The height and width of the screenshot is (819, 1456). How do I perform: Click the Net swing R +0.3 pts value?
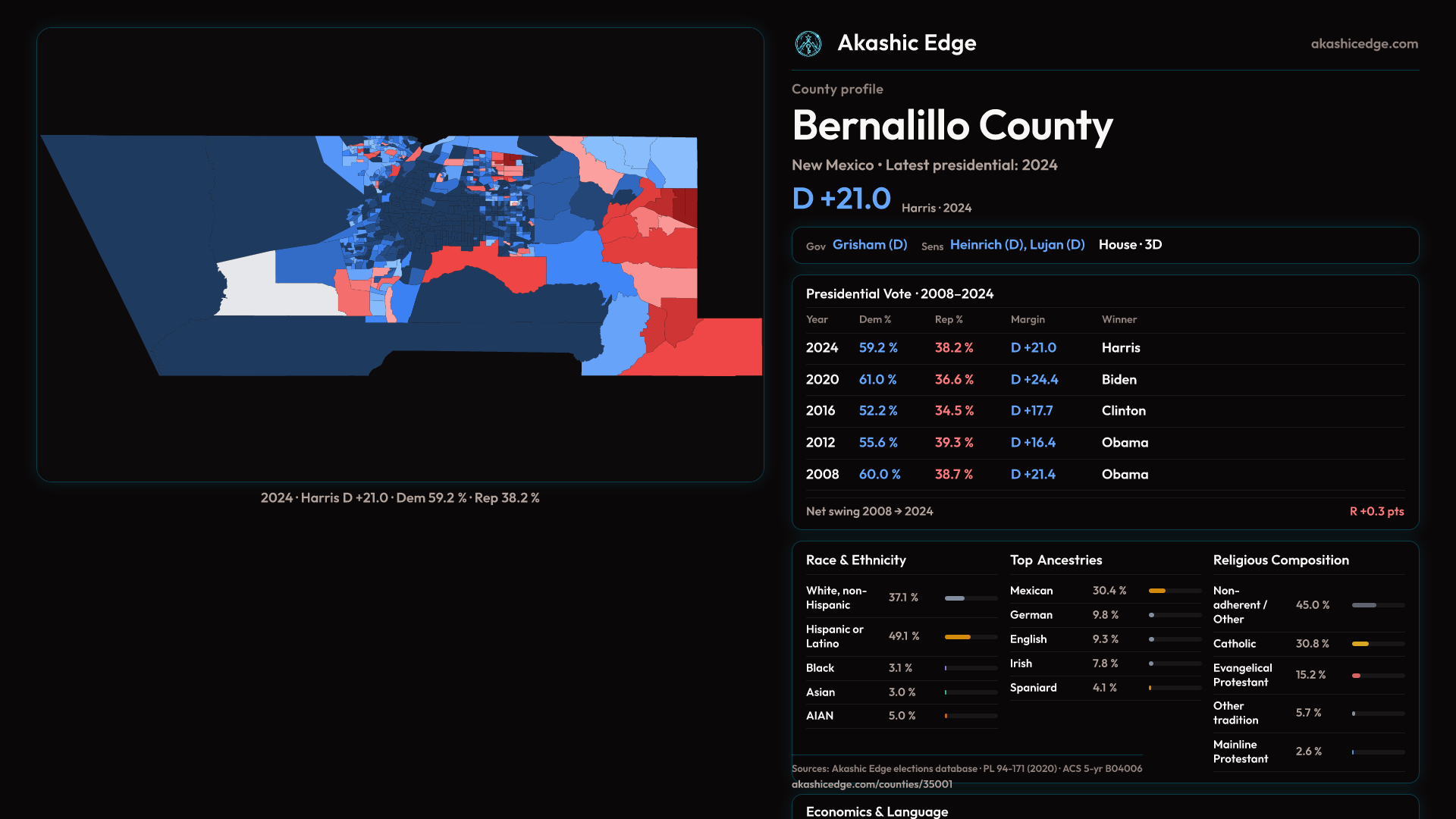pos(1376,512)
